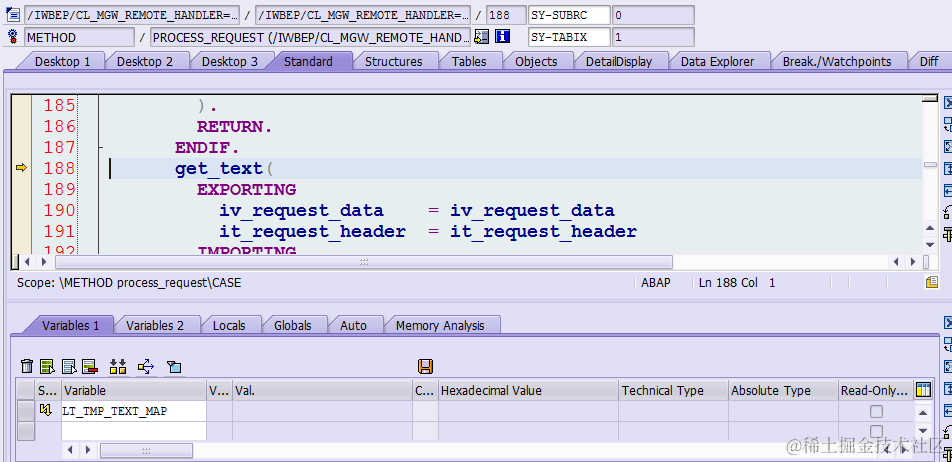Screen dimensions: 952x462
Task: Click the editor vertical scroll up arrow
Action: [930, 229]
